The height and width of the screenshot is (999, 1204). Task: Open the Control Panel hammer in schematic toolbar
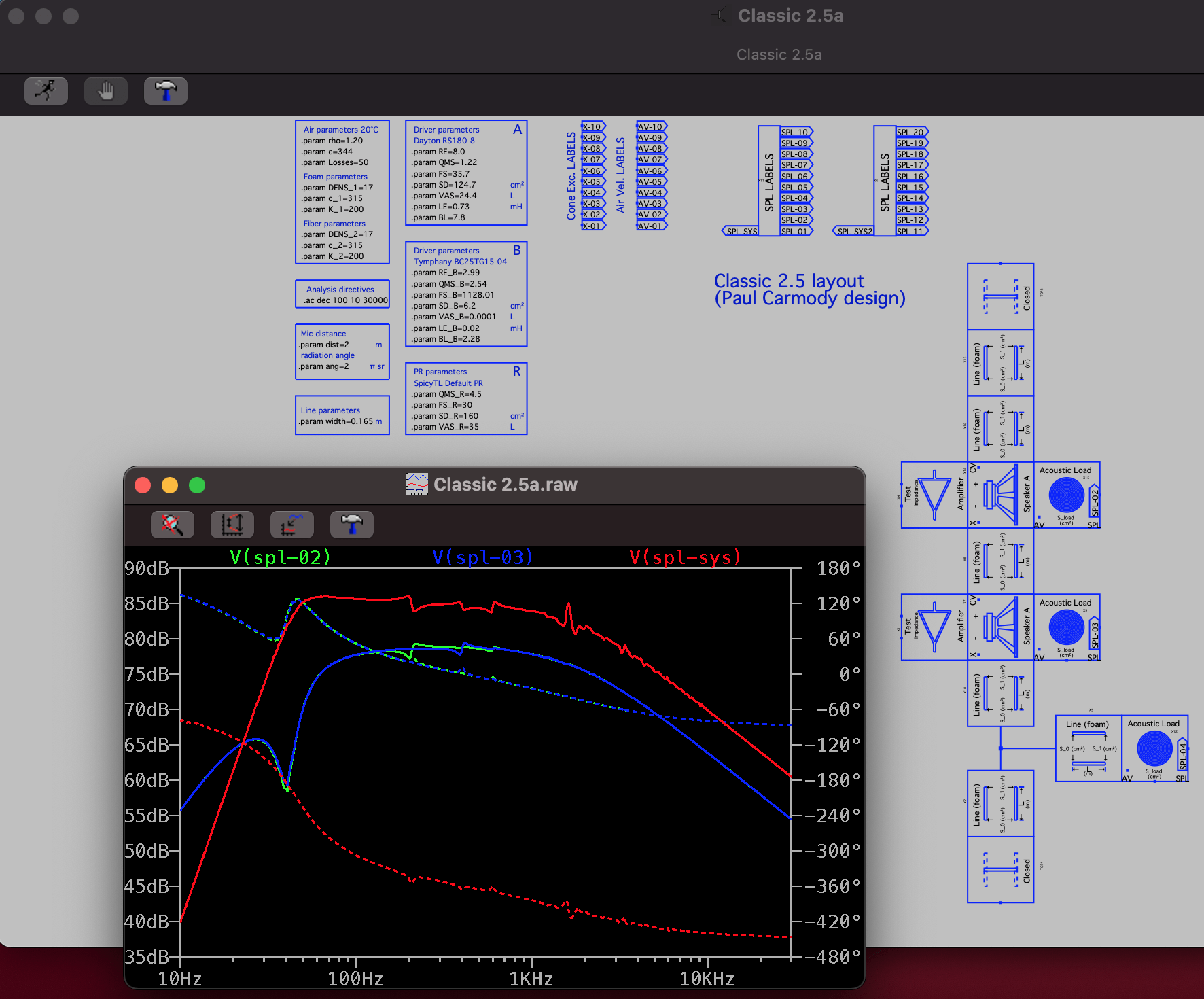click(166, 90)
